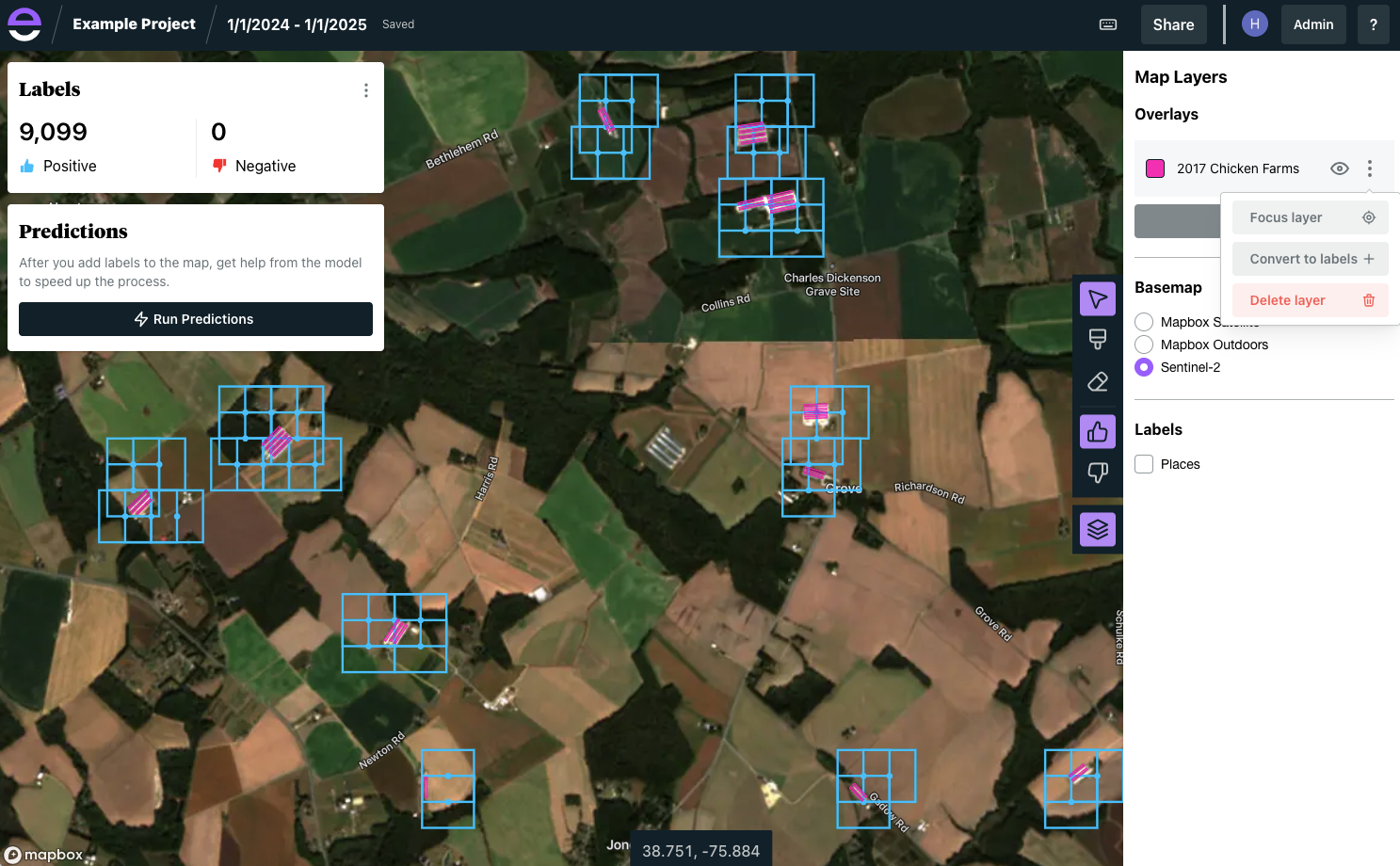Open the 1/1/2024 - 1/1/2025 date range
Image resolution: width=1400 pixels, height=866 pixels.
[297, 24]
